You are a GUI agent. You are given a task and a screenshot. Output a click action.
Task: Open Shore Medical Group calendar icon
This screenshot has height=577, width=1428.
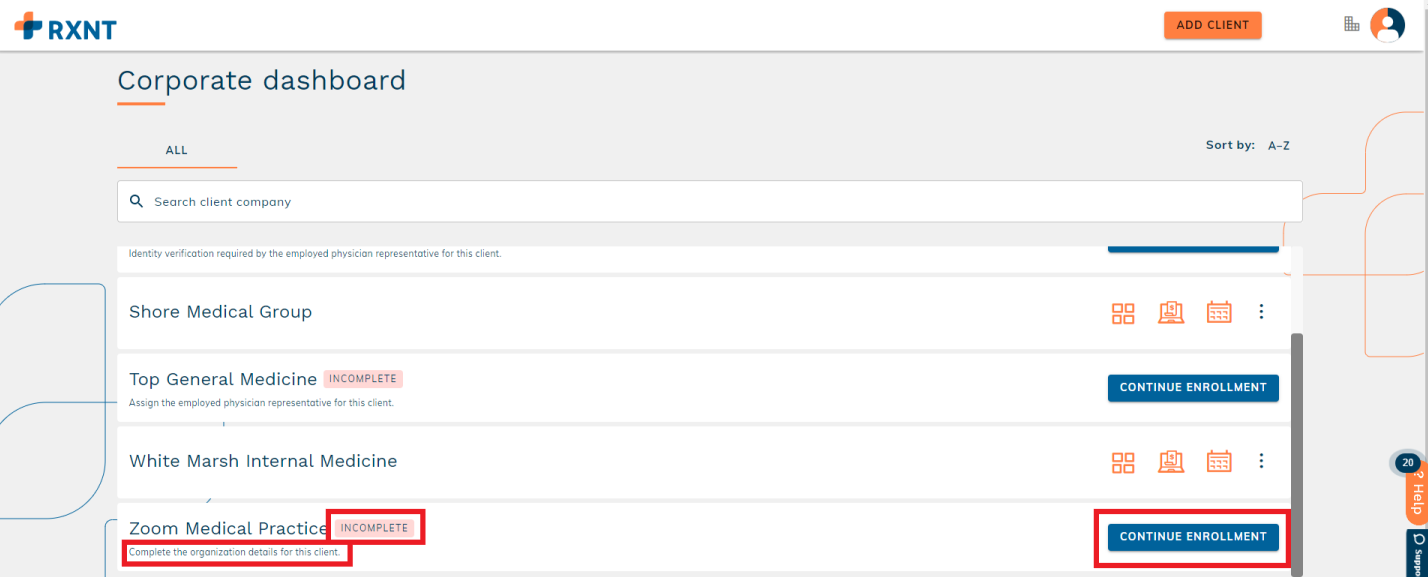tap(1219, 313)
